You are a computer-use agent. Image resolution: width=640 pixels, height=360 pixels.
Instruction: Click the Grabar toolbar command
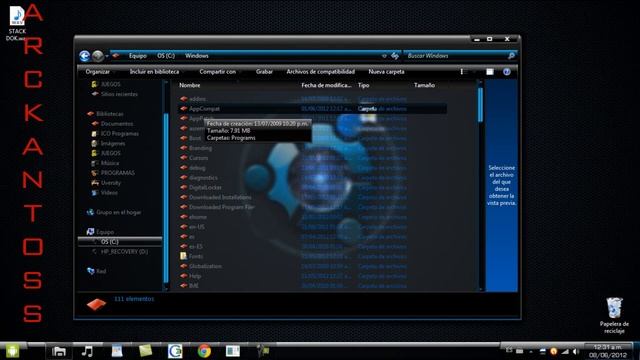tap(264, 72)
